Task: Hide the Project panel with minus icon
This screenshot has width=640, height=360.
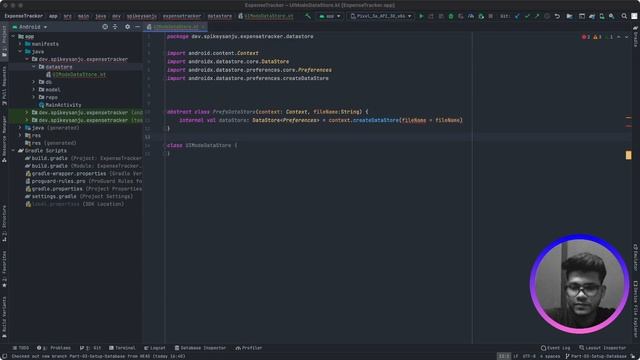Action: pos(138,27)
